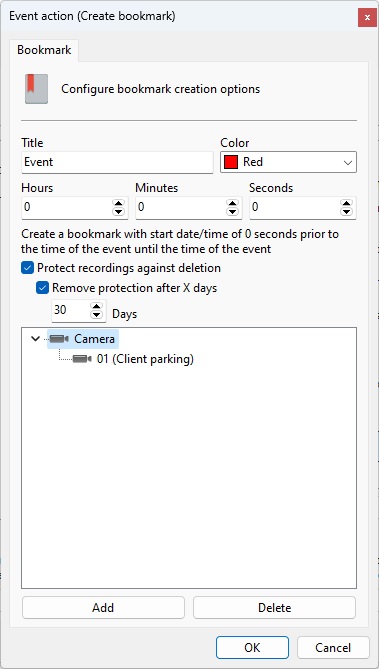Increase Minutes with the up spinner arrow

(232, 203)
